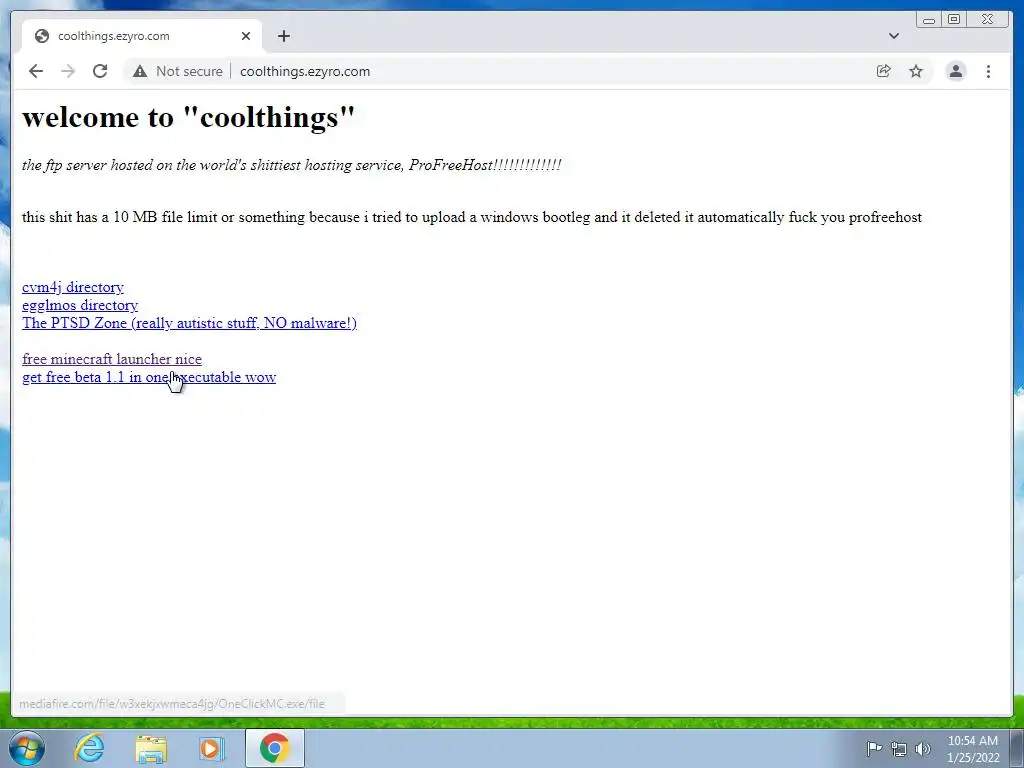The height and width of the screenshot is (768, 1024).
Task: Select the coolthings.ezyro.com tab
Action: (x=142, y=36)
